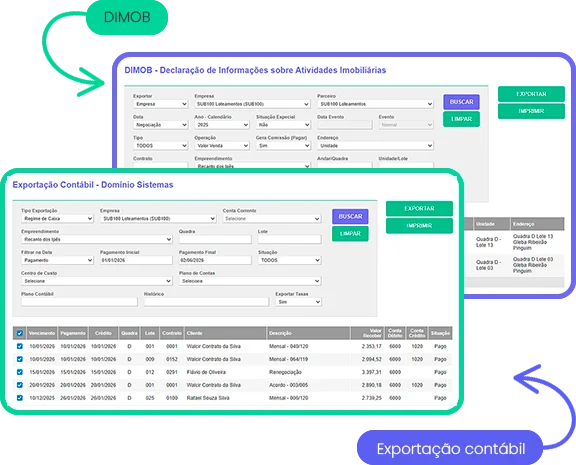This screenshot has height=465, width=576.
Task: Click the Cliente column header
Action: [226, 333]
